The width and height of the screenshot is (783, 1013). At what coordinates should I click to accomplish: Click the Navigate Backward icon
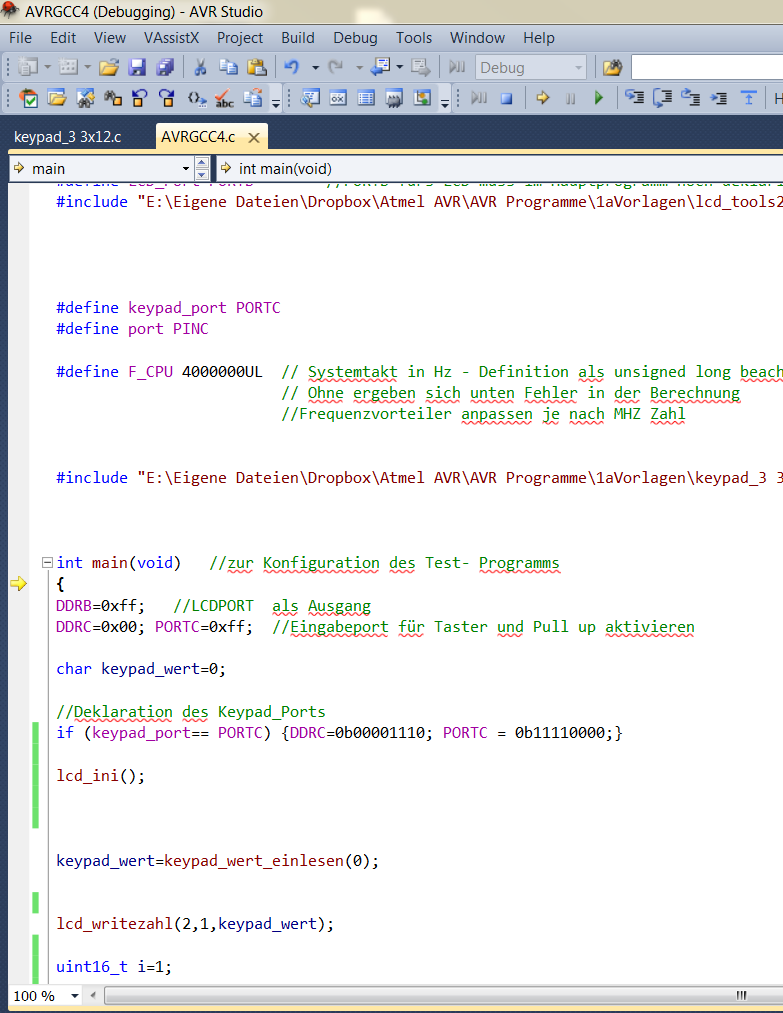[381, 67]
